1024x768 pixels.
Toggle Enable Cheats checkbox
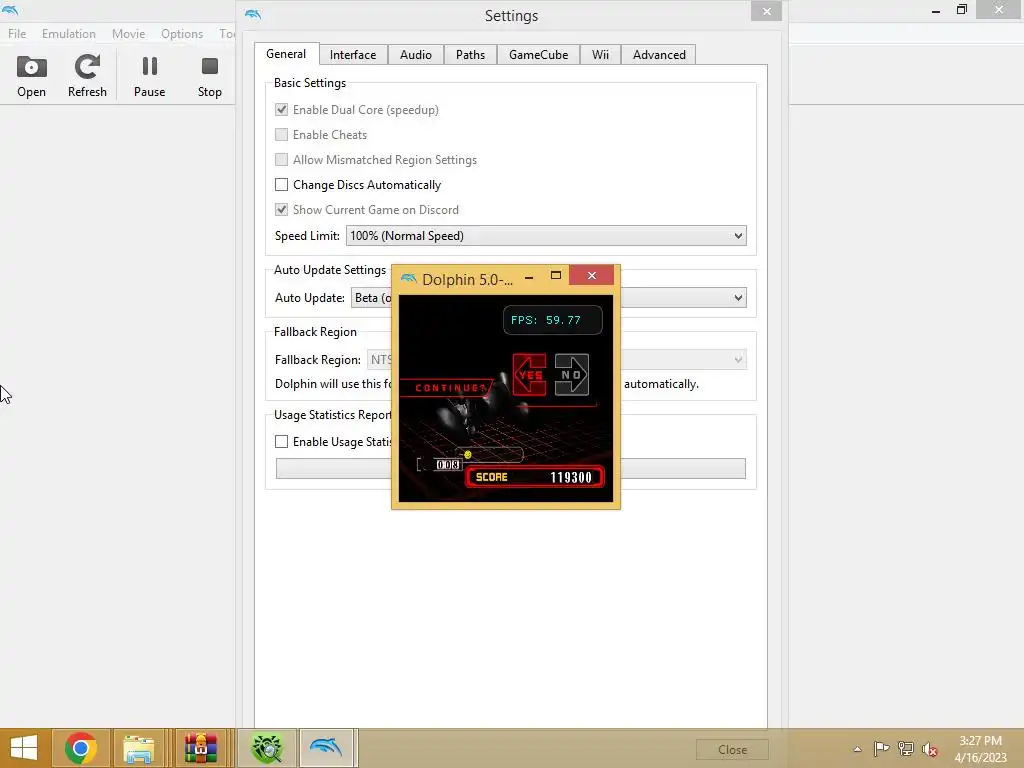coord(281,135)
